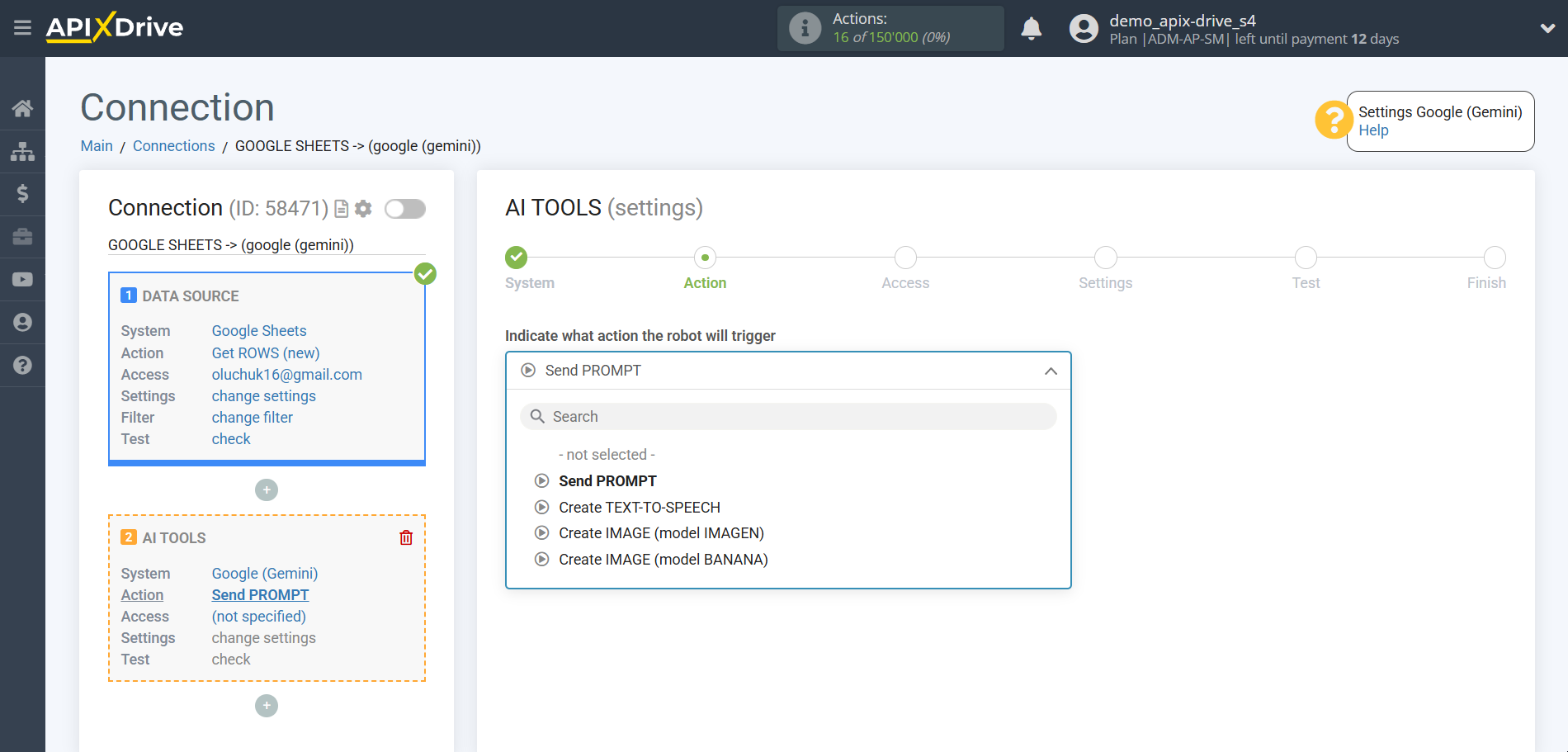Screen dimensions: 1568x752
Task: Open Google (Gemini) system link
Action: pos(265,574)
